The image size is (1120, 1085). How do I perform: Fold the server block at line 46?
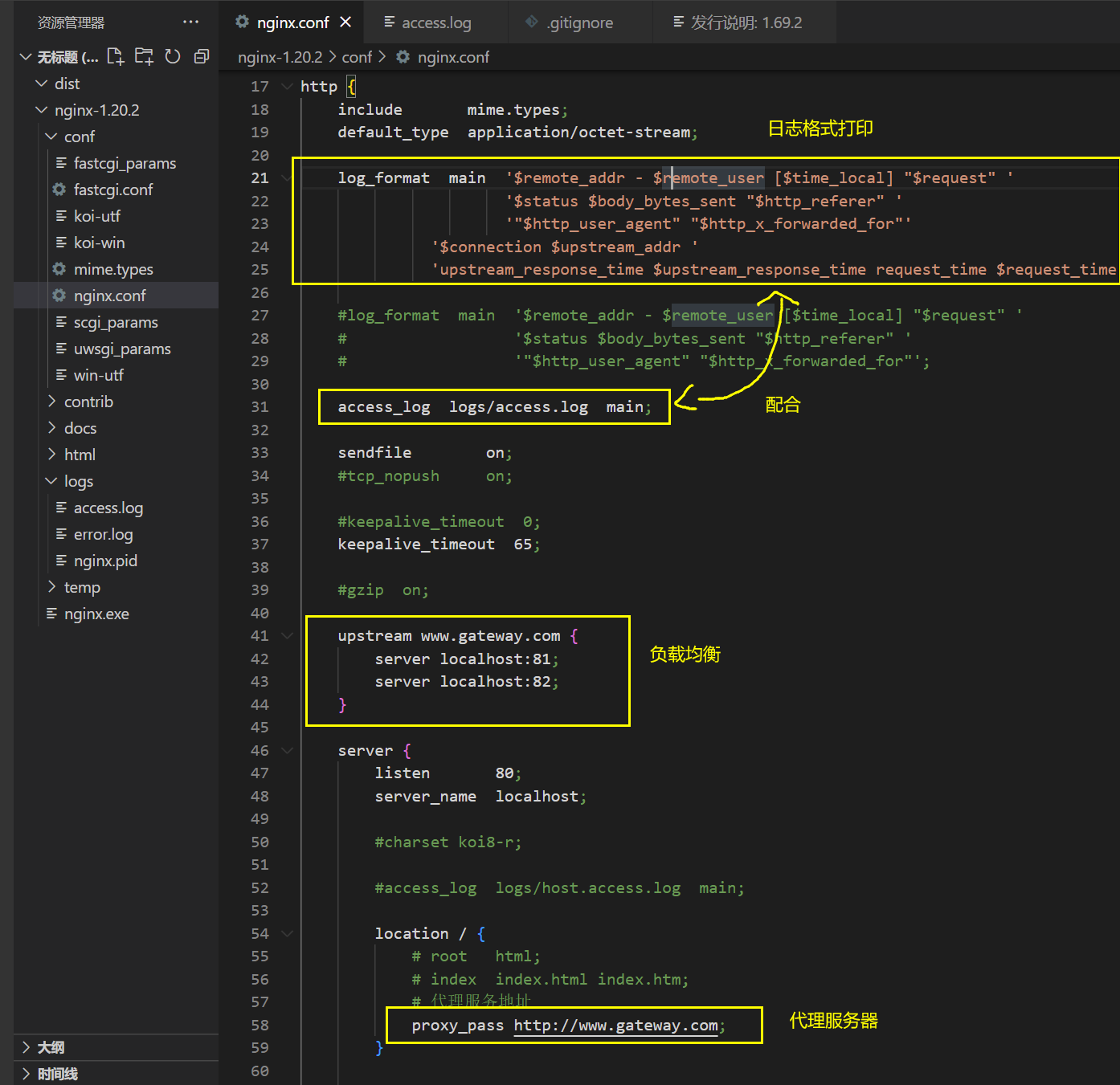coord(287,750)
